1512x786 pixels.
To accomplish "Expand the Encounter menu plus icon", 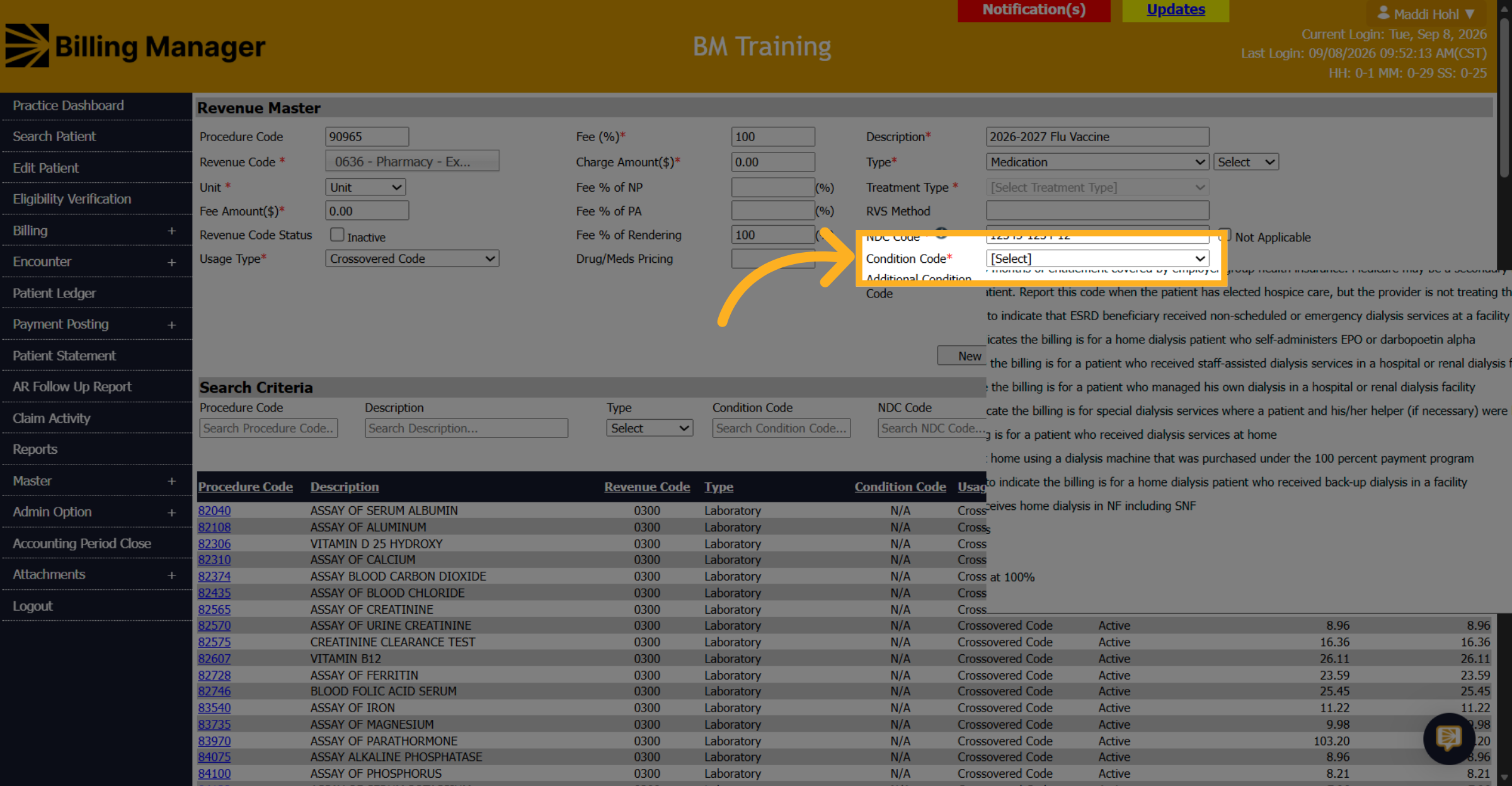I will 171,262.
